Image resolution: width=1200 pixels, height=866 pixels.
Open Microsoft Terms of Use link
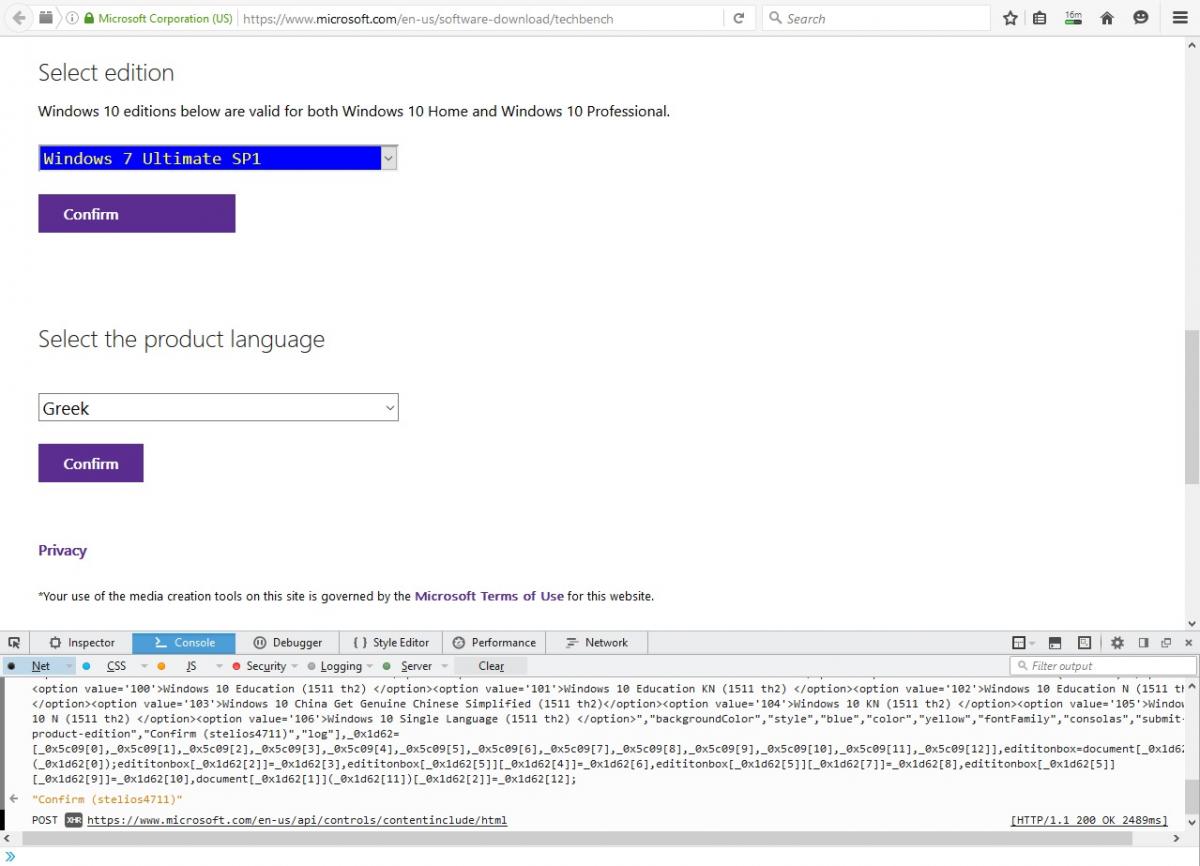pyautogui.click(x=489, y=596)
